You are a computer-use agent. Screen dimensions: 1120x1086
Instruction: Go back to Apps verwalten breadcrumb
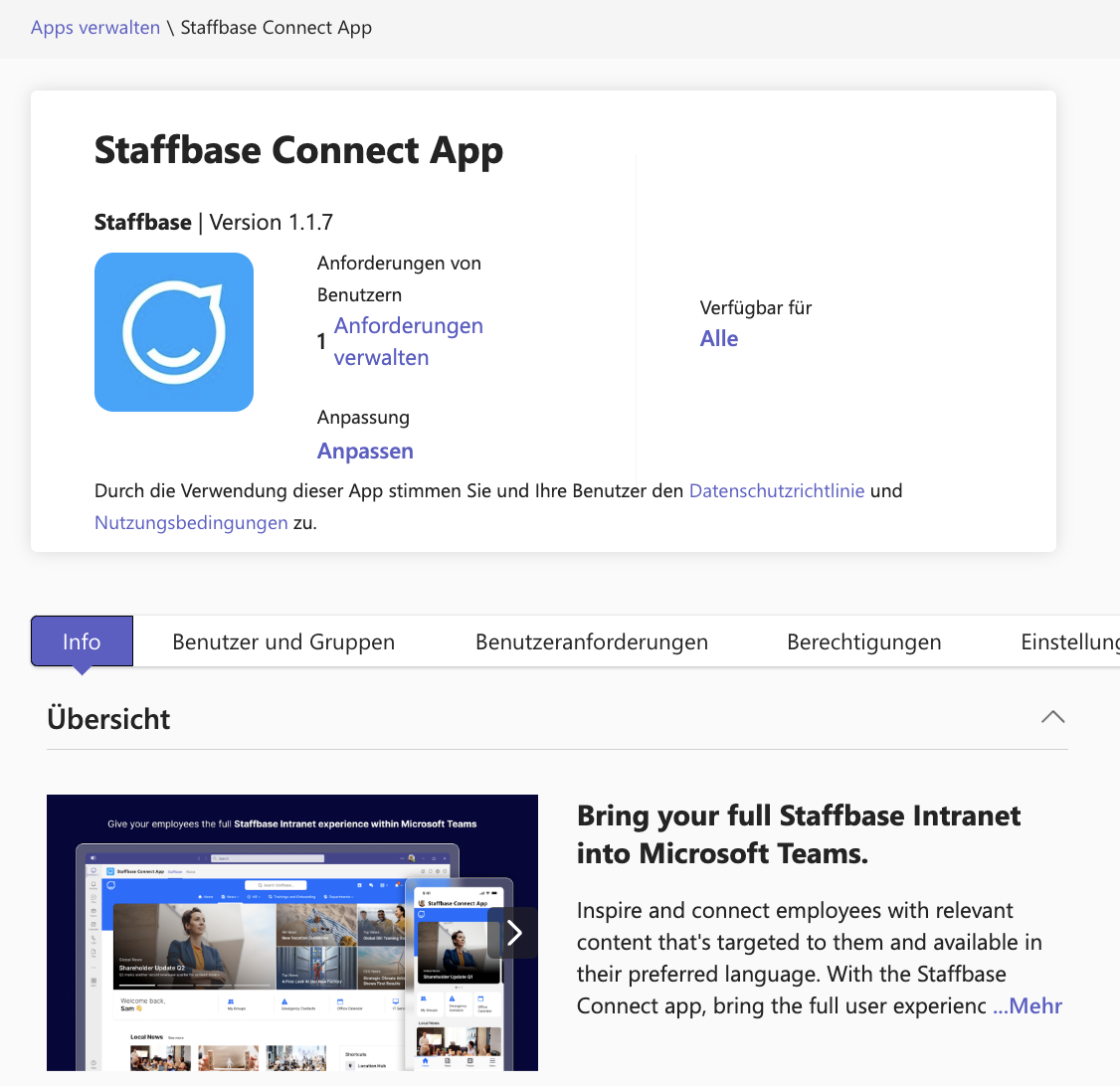(x=95, y=27)
